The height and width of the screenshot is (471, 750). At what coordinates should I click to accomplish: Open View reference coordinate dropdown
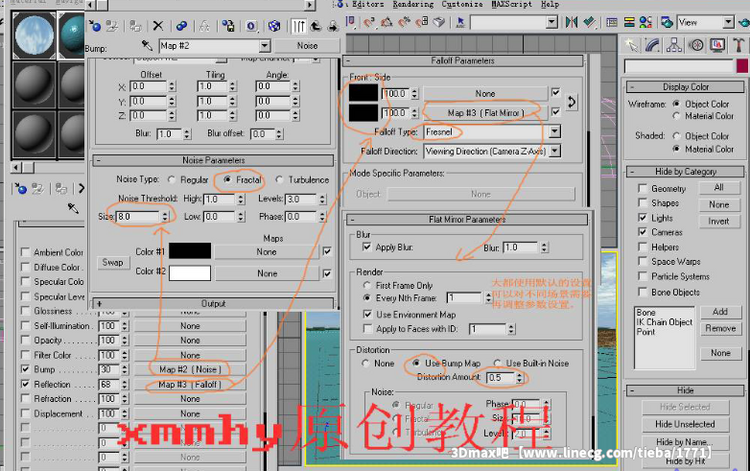tap(728, 22)
